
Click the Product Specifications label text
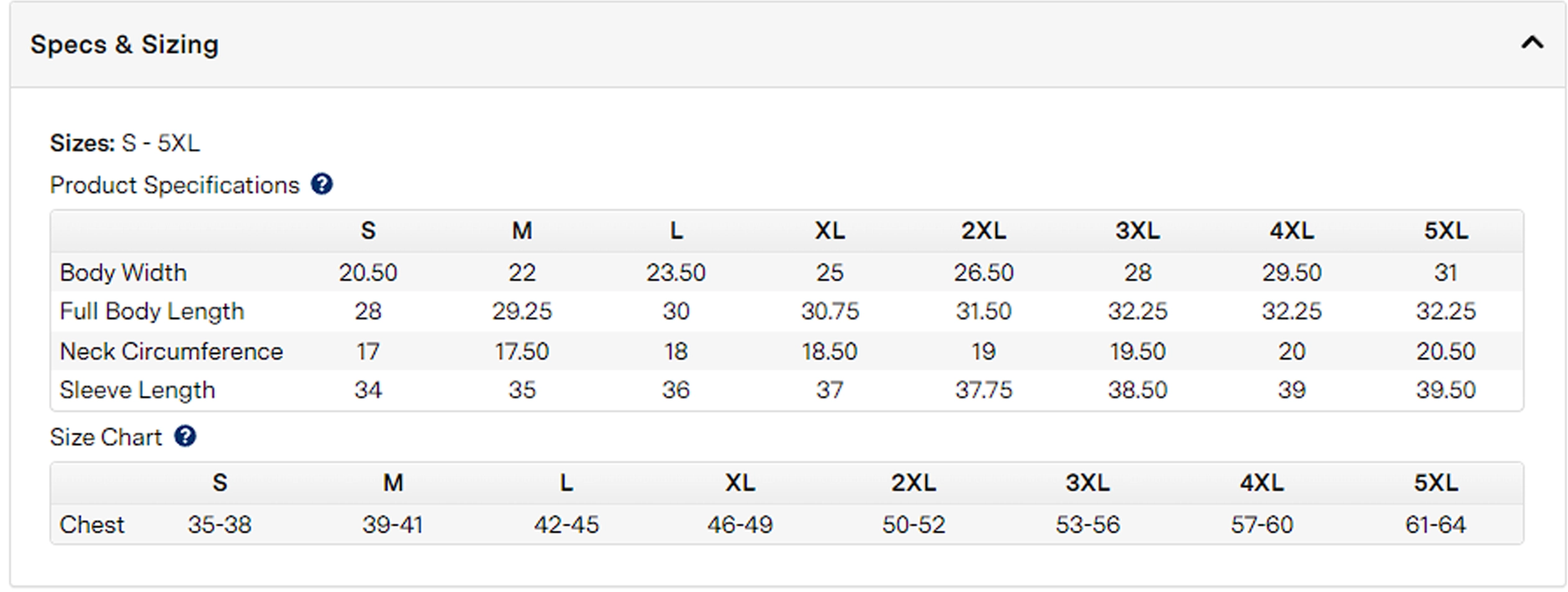[175, 185]
